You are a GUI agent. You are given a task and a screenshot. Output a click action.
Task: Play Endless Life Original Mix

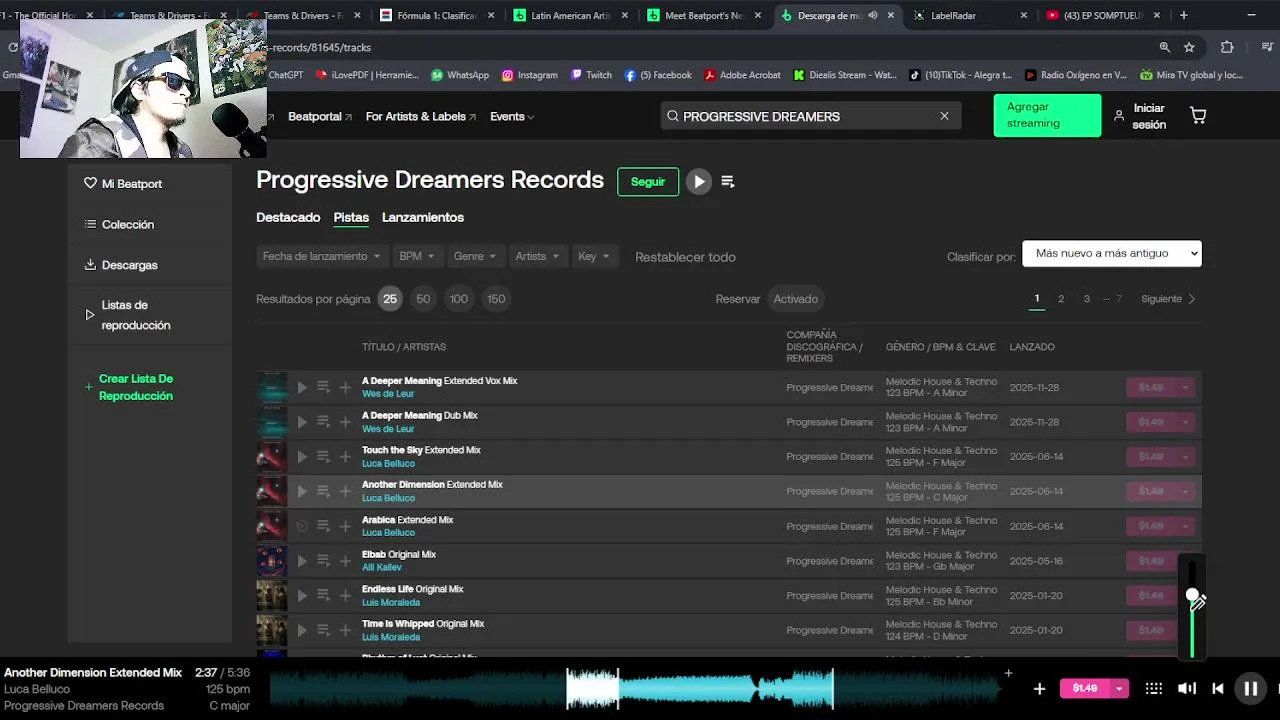[x=302, y=595]
